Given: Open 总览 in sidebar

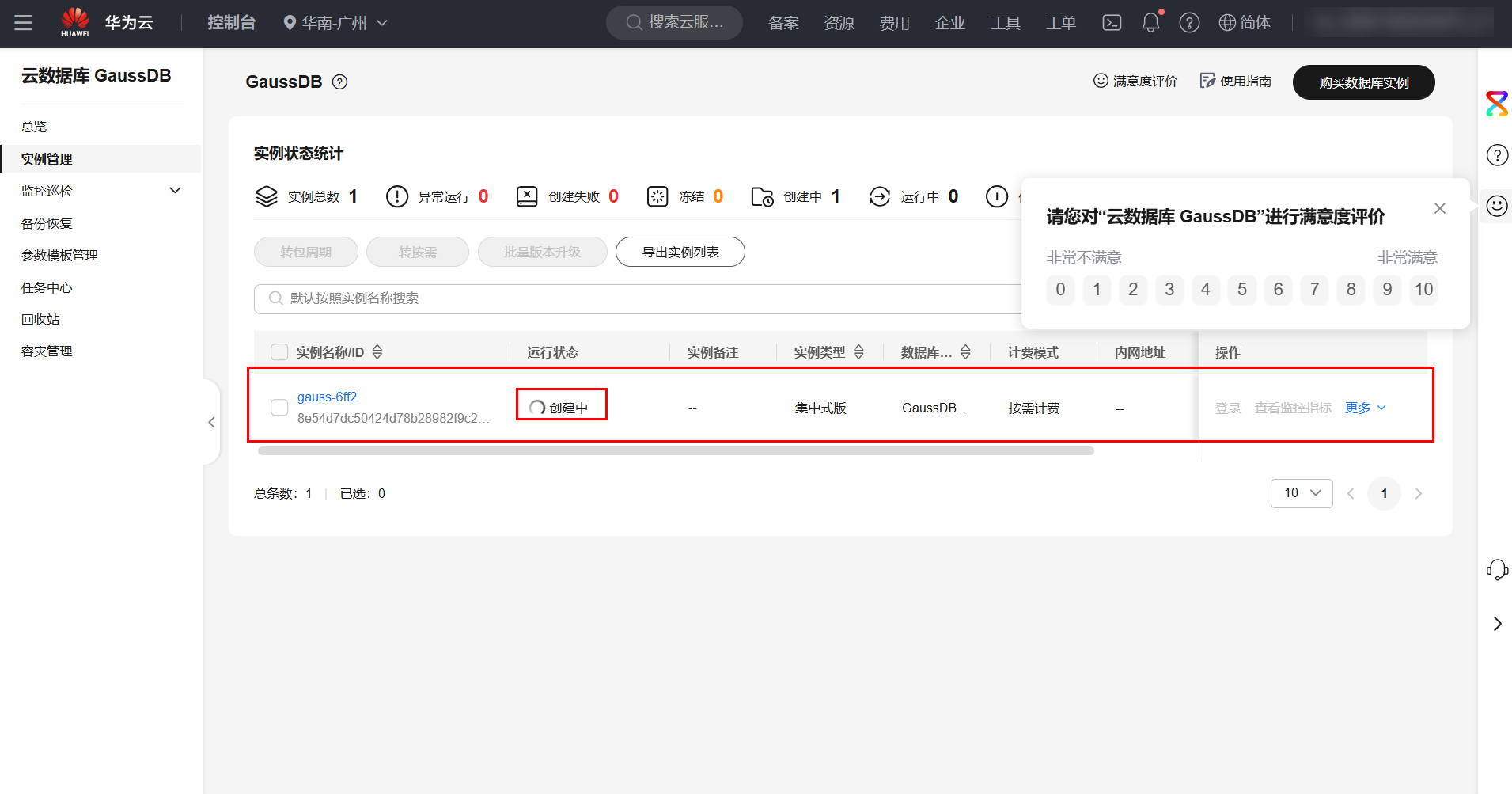Looking at the screenshot, I should (34, 127).
